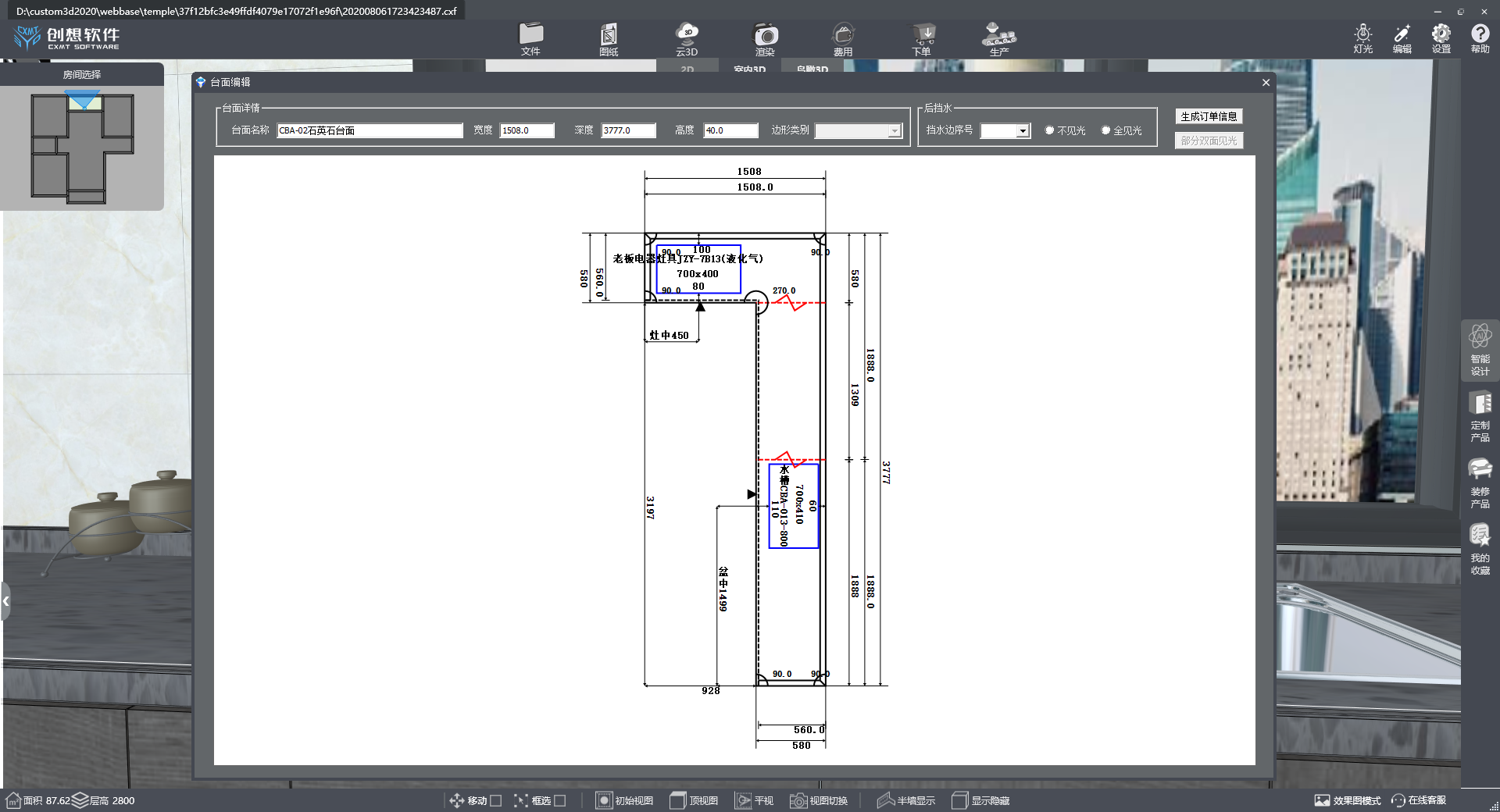Start 渲染 (Render) with the camera icon

(765, 38)
